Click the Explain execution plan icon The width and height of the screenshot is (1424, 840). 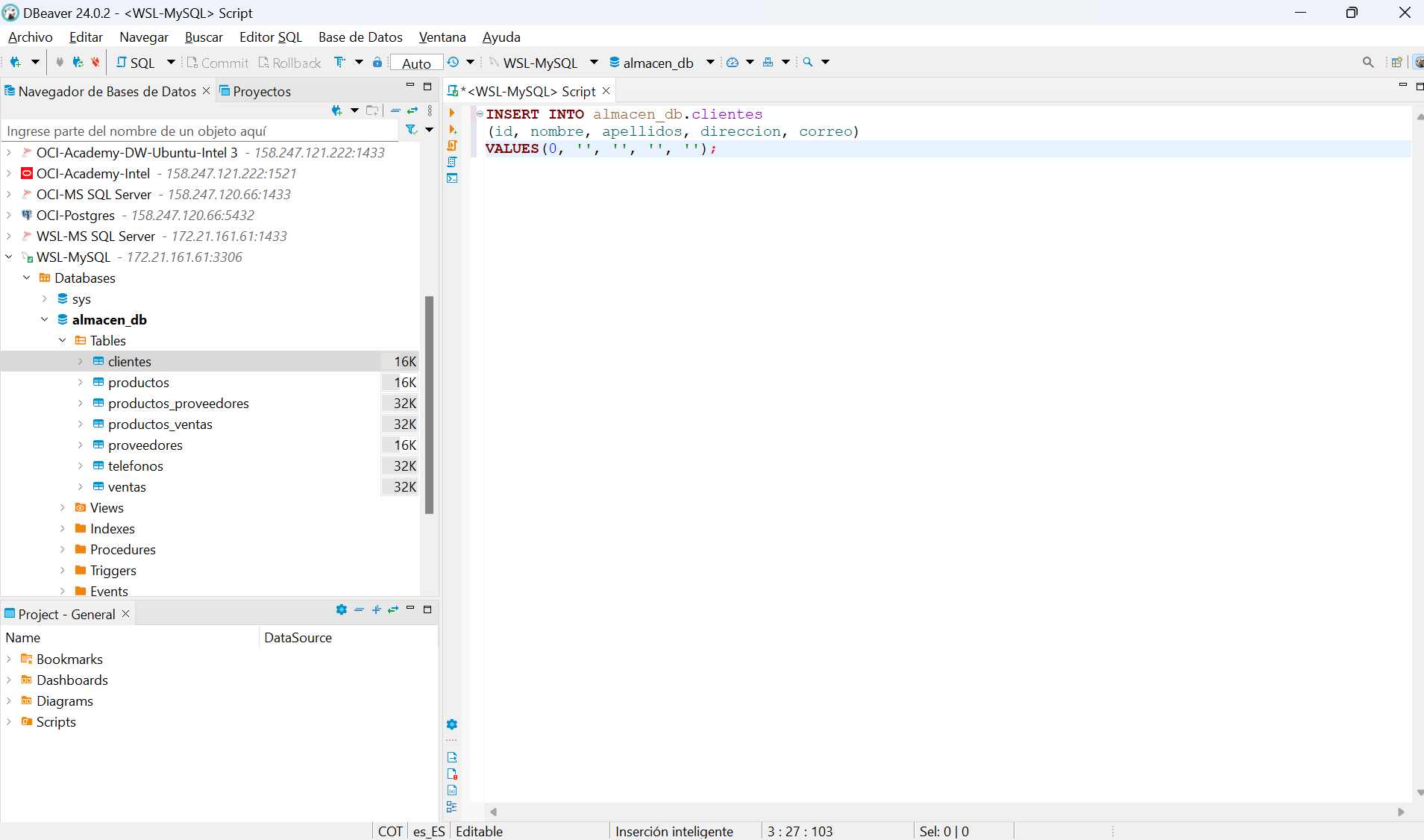(452, 162)
